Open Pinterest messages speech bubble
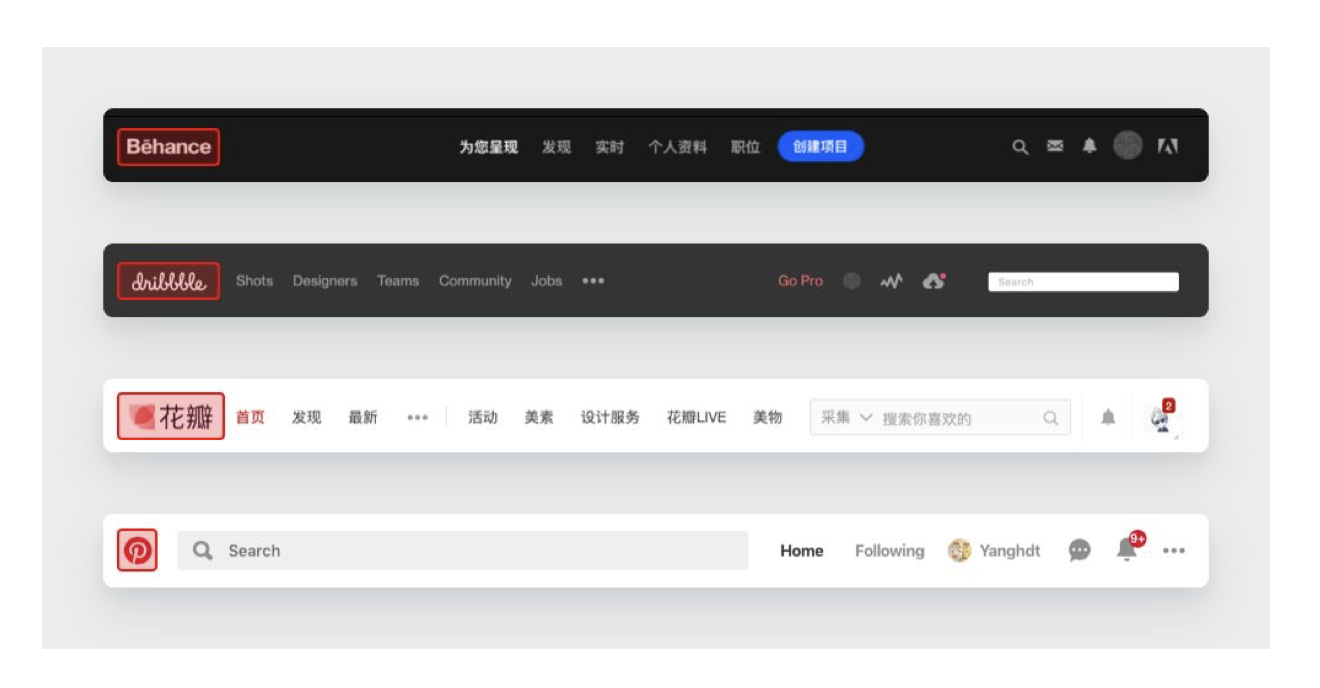This screenshot has height=688, width=1320. [1080, 550]
